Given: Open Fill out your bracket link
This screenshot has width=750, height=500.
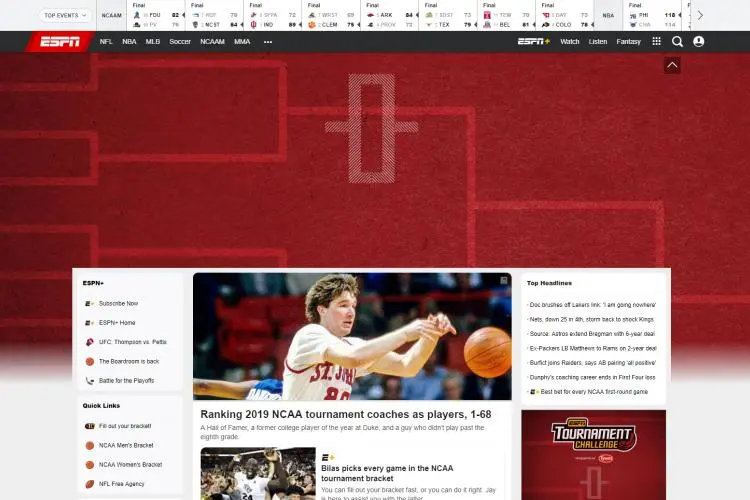Looking at the screenshot, I should [x=125, y=426].
